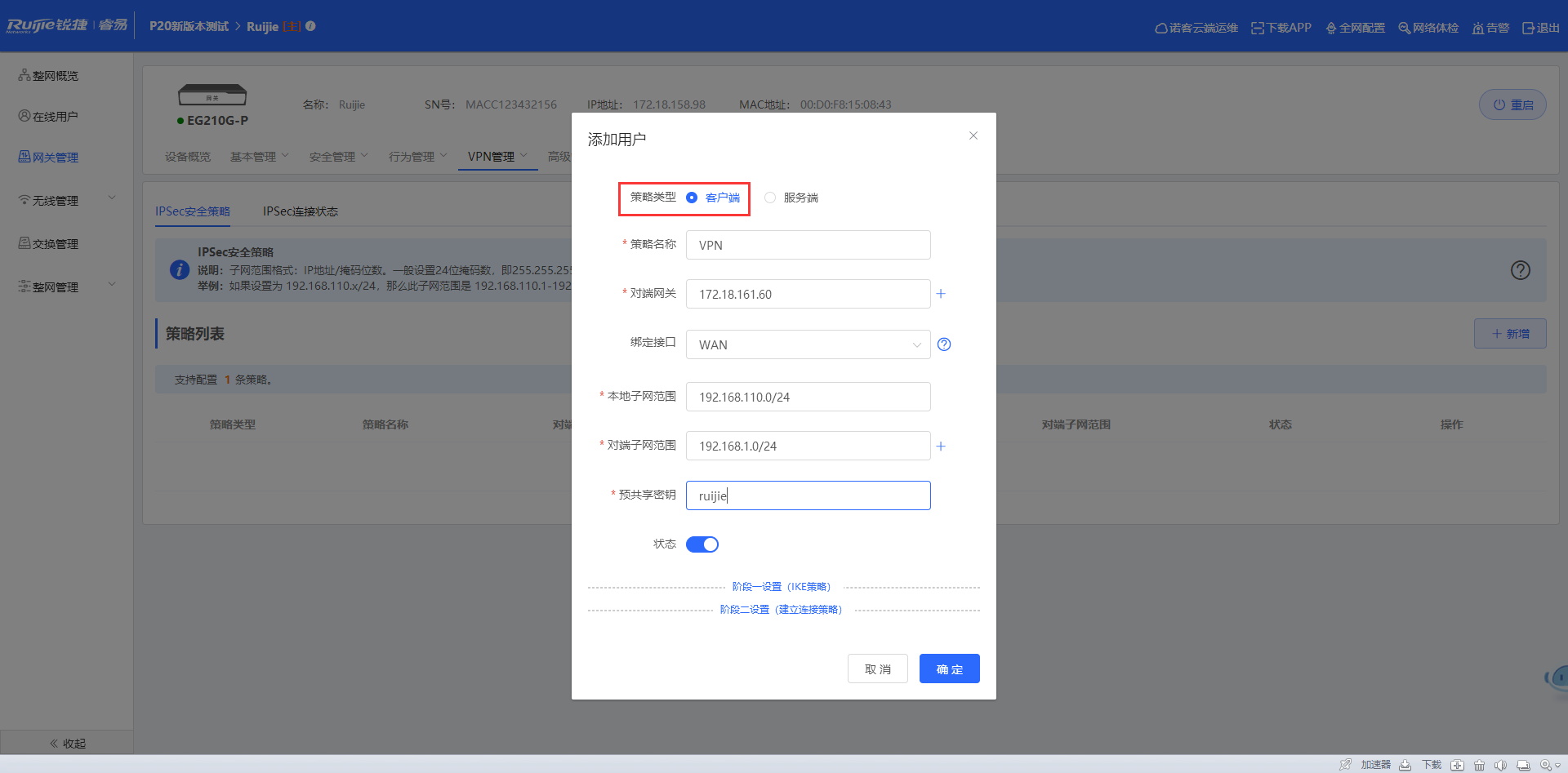Viewport: 1568px width, 773px height.
Task: Click the plus icon beside peer gateway field
Action: tap(941, 294)
